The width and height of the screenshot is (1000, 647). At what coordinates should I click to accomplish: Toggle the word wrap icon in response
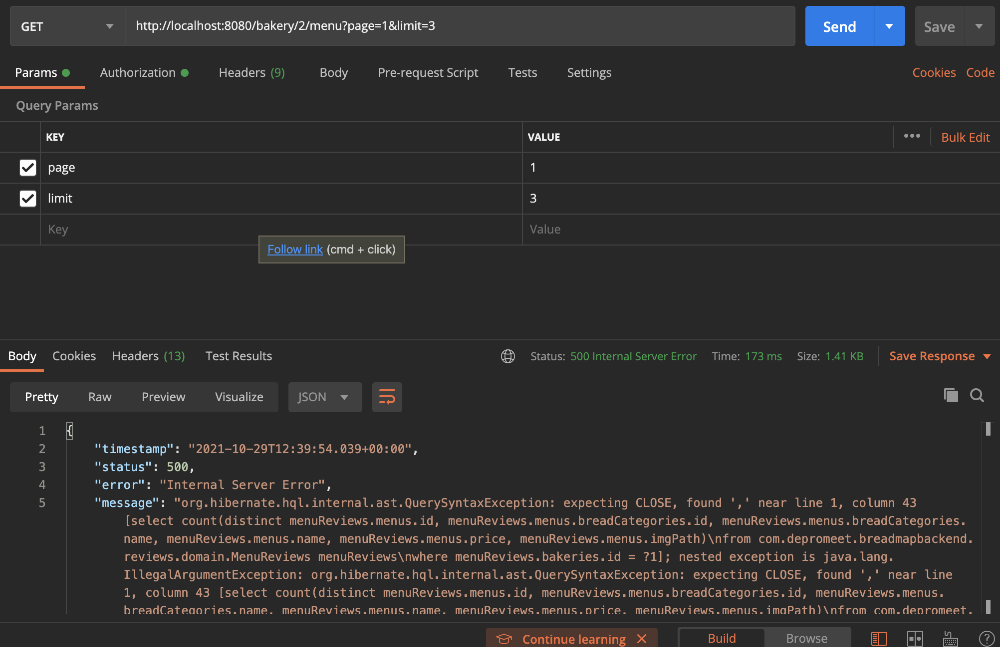click(386, 397)
